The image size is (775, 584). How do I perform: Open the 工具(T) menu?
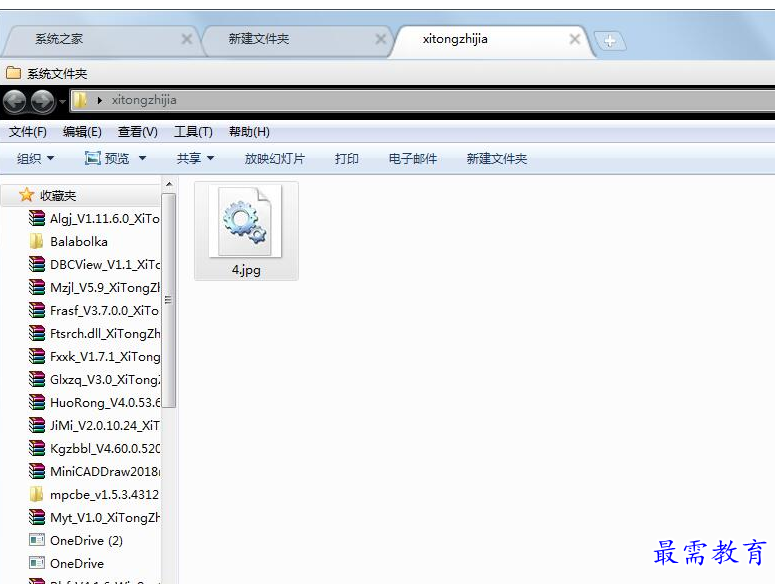[193, 132]
